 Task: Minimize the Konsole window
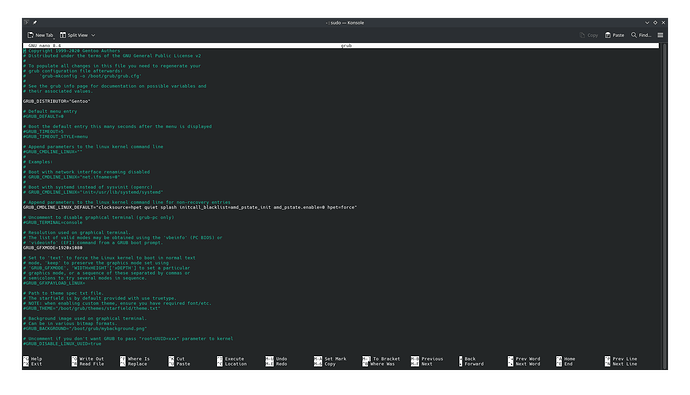point(647,22)
